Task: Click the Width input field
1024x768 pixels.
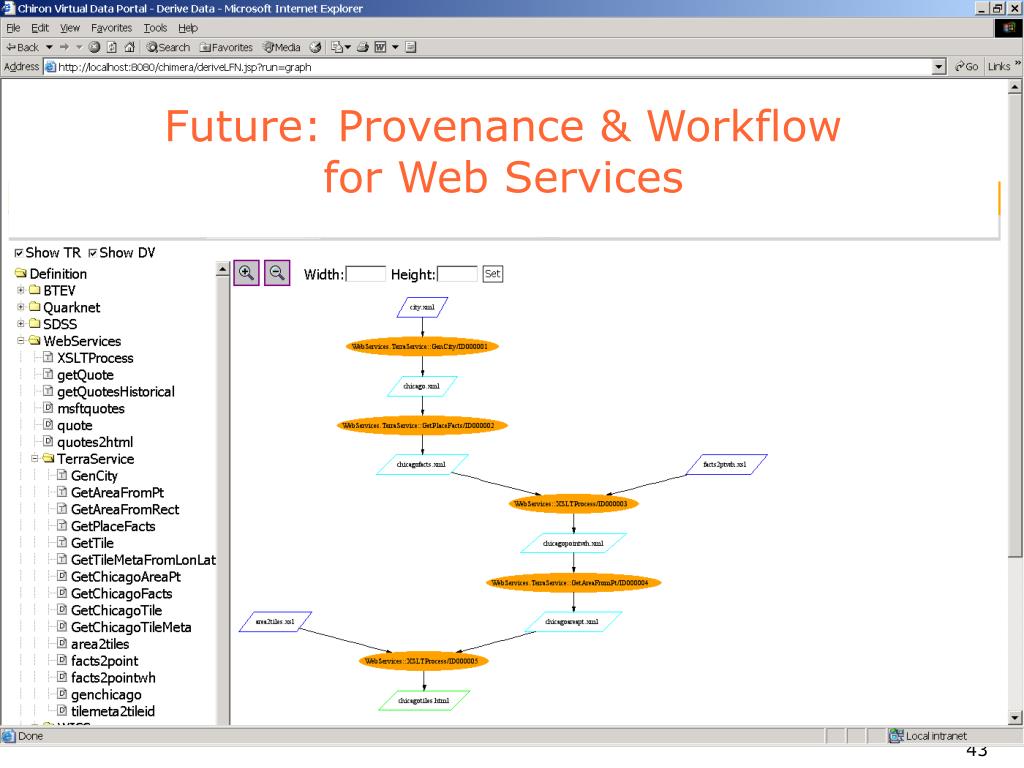Action: tap(366, 274)
